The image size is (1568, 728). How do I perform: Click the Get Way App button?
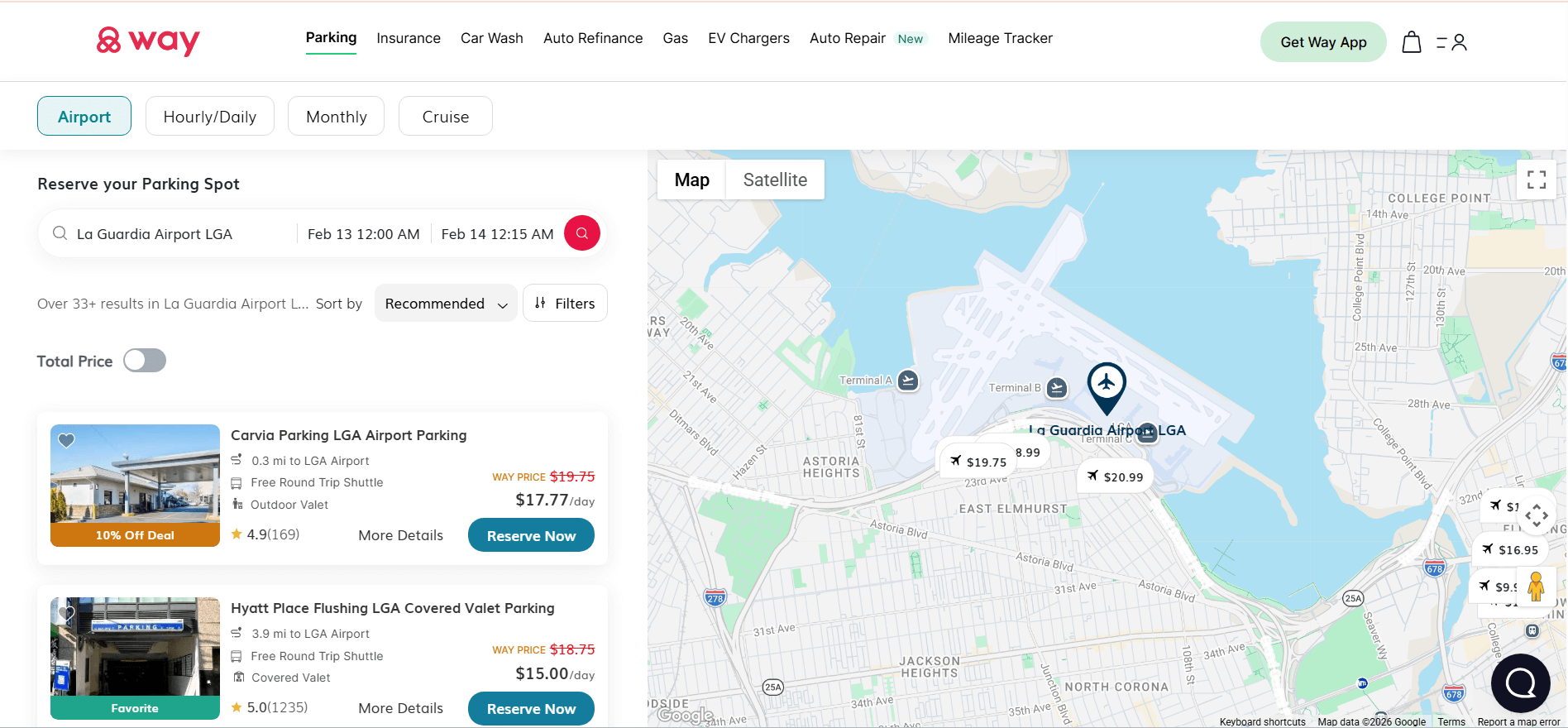[1323, 42]
